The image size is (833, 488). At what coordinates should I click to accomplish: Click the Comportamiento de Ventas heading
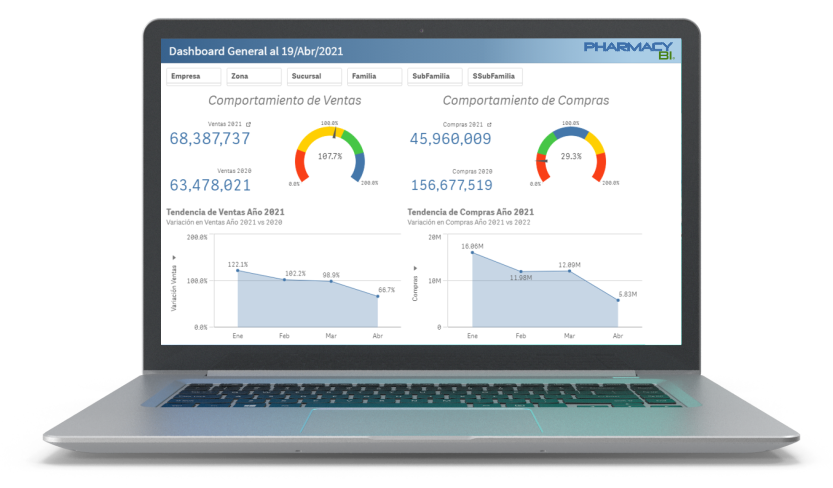284,100
